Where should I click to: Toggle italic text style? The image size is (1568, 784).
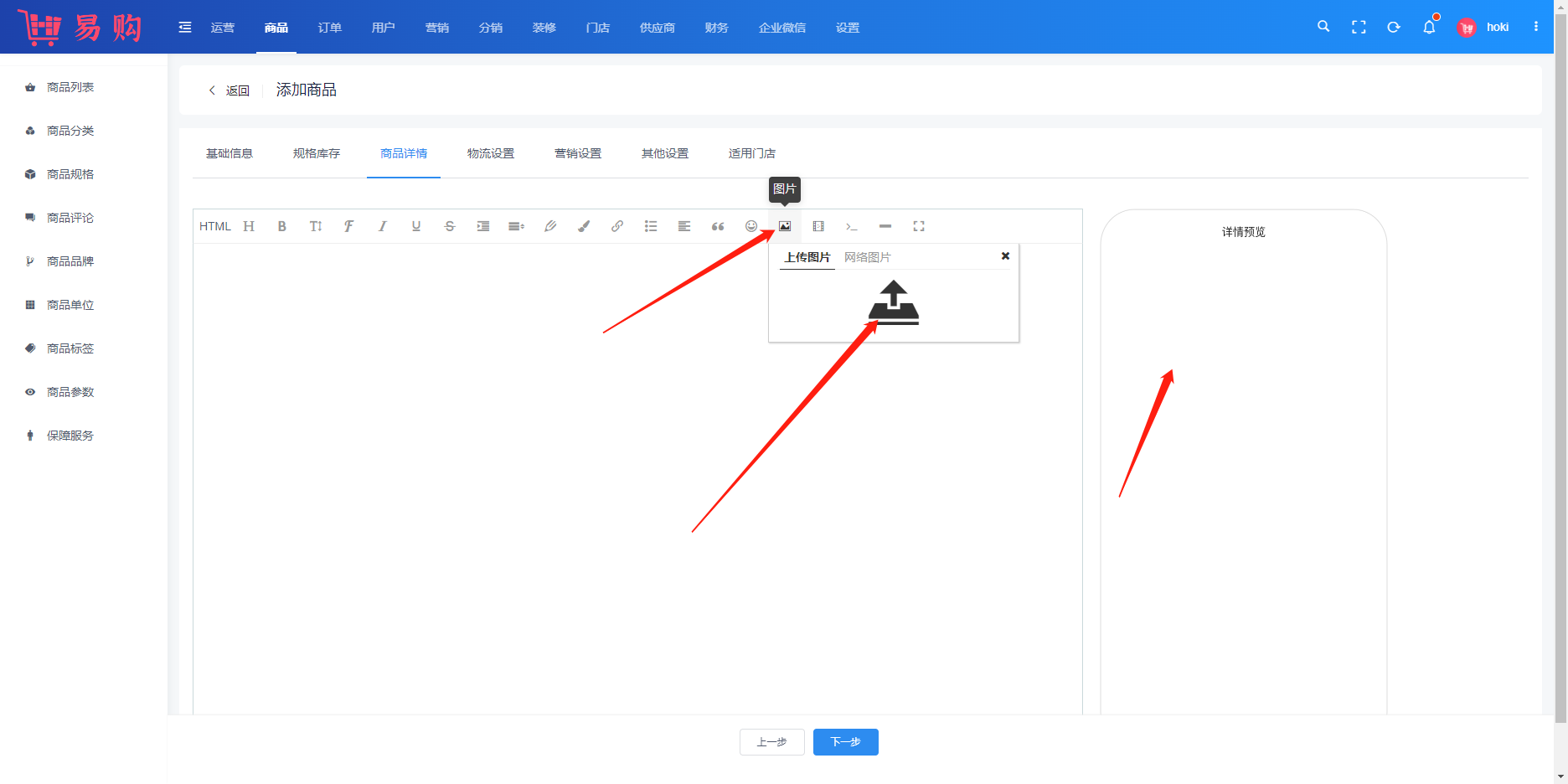tap(383, 226)
